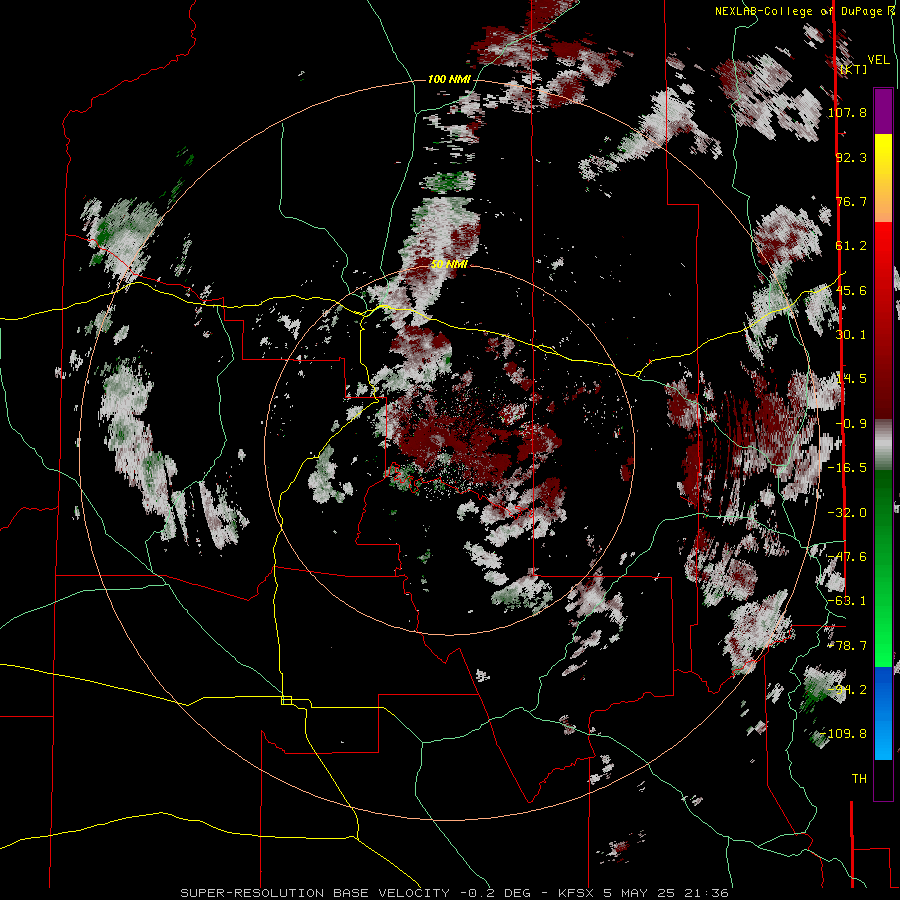This screenshot has height=900, width=900.
Task: Click the 61.2 velocity scale value
Action: coord(851,246)
